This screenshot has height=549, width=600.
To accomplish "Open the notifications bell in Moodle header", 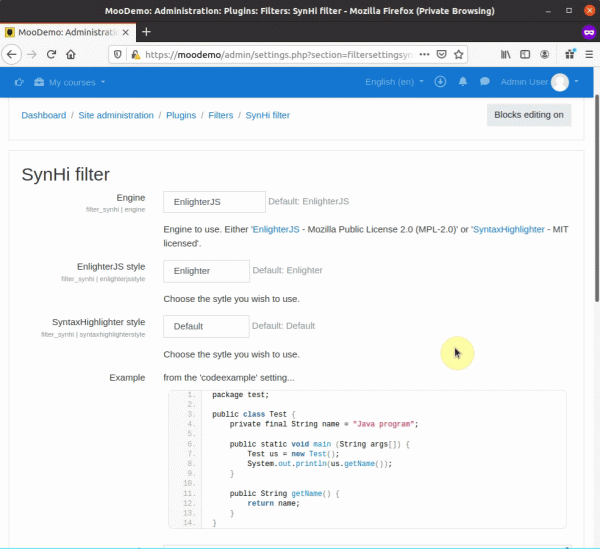I will 463,81.
